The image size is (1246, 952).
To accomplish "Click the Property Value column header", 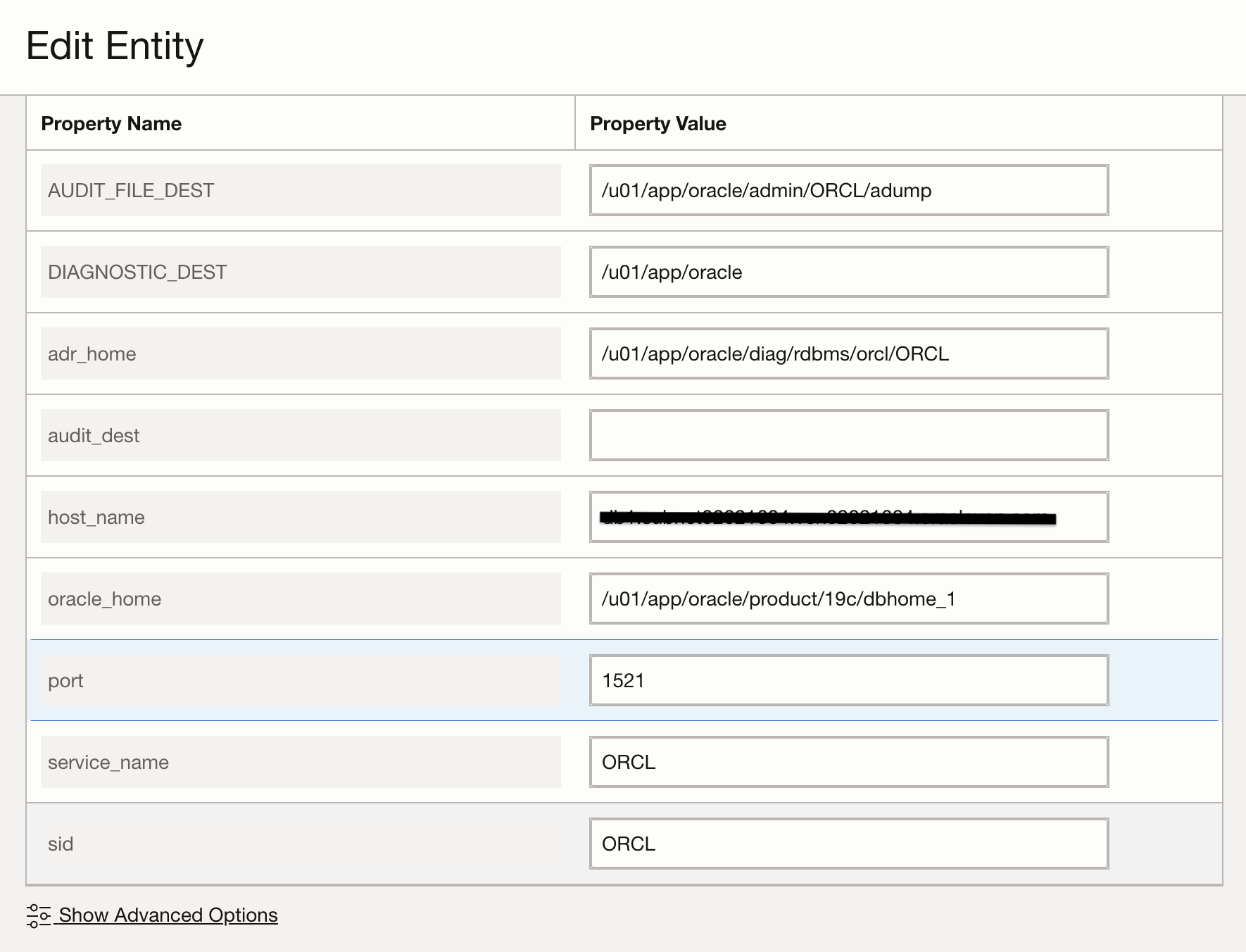I will point(657,124).
